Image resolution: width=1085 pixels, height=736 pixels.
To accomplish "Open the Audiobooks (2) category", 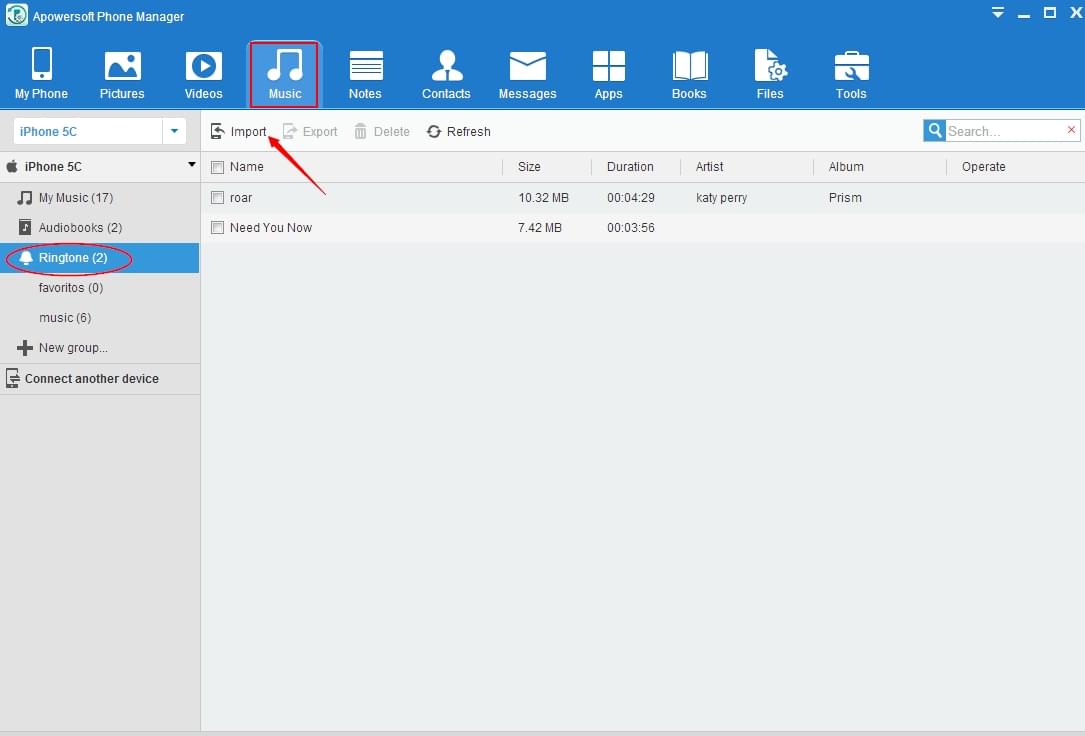I will tap(80, 228).
